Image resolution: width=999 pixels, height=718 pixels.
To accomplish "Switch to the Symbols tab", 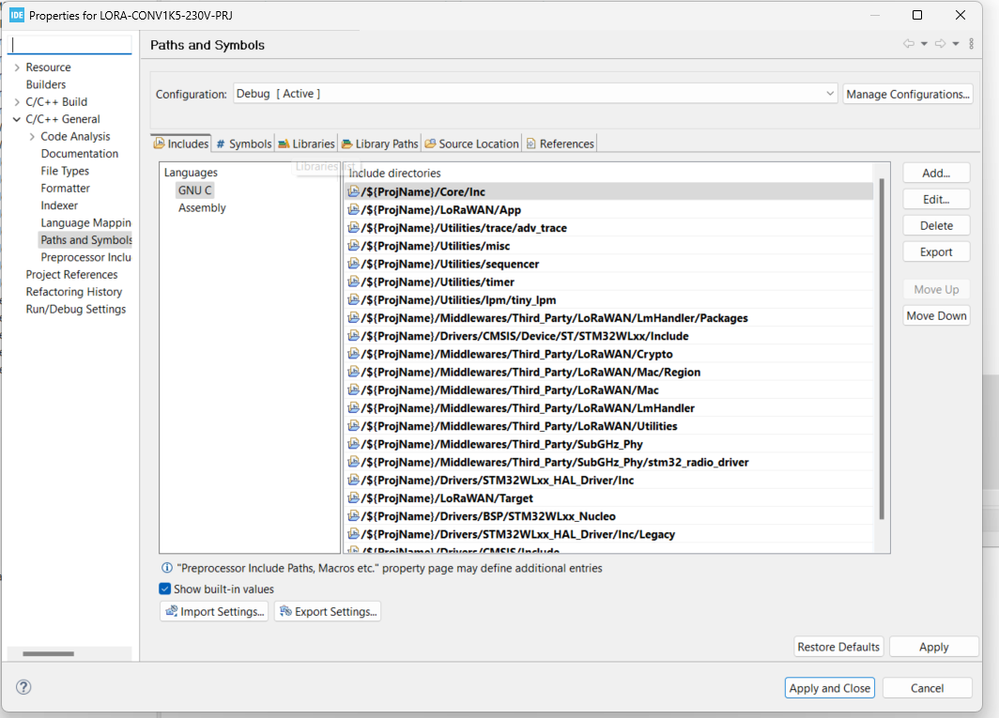I will pyautogui.click(x=244, y=144).
